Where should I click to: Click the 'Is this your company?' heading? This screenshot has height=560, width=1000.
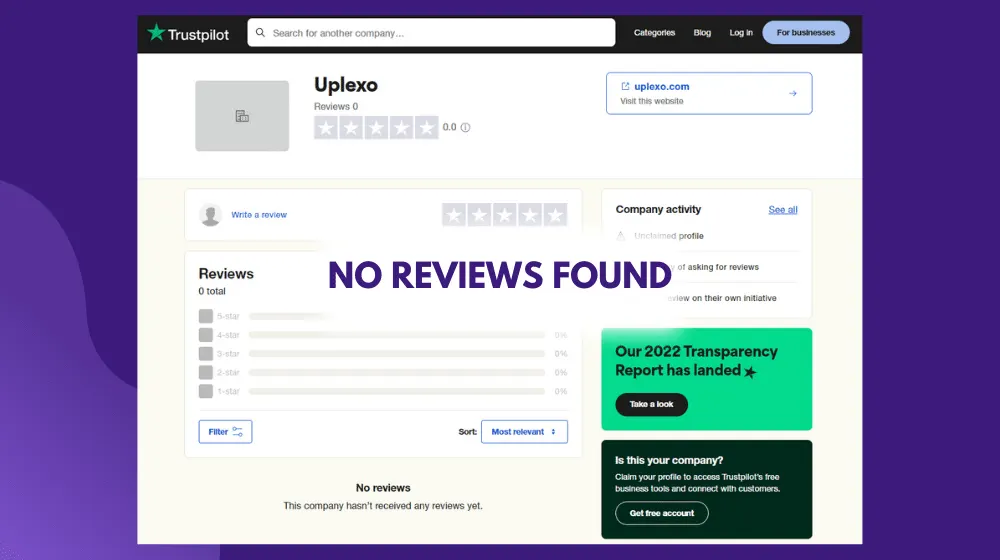pyautogui.click(x=668, y=461)
